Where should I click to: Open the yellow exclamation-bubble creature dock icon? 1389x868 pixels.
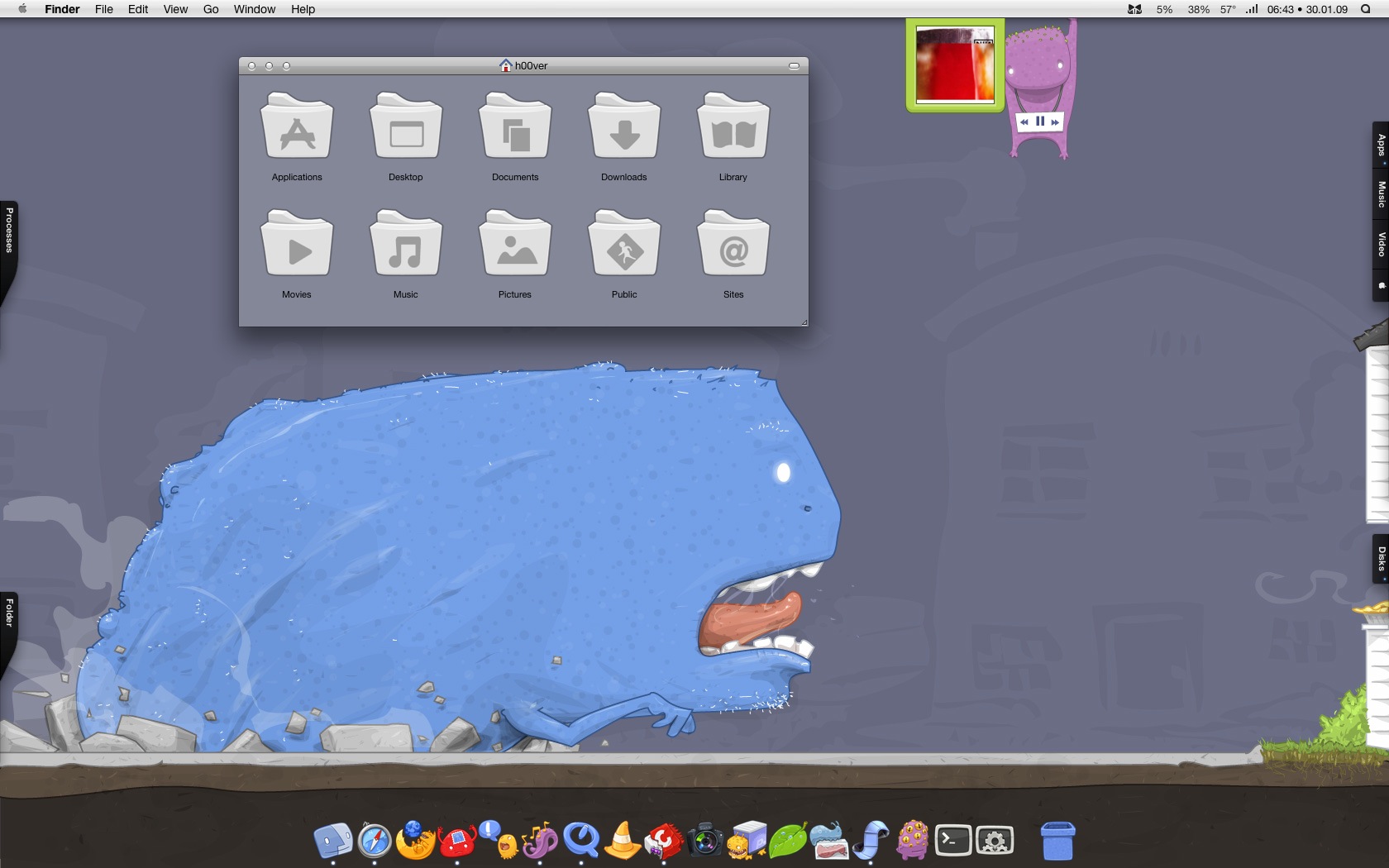(499, 840)
